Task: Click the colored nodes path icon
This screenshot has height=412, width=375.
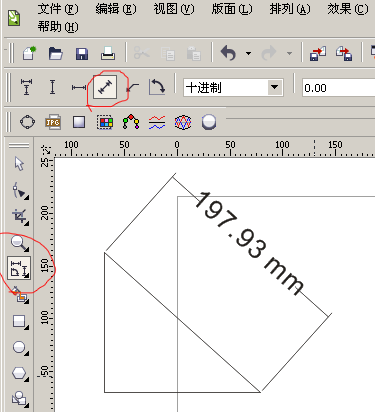Action: point(131,122)
